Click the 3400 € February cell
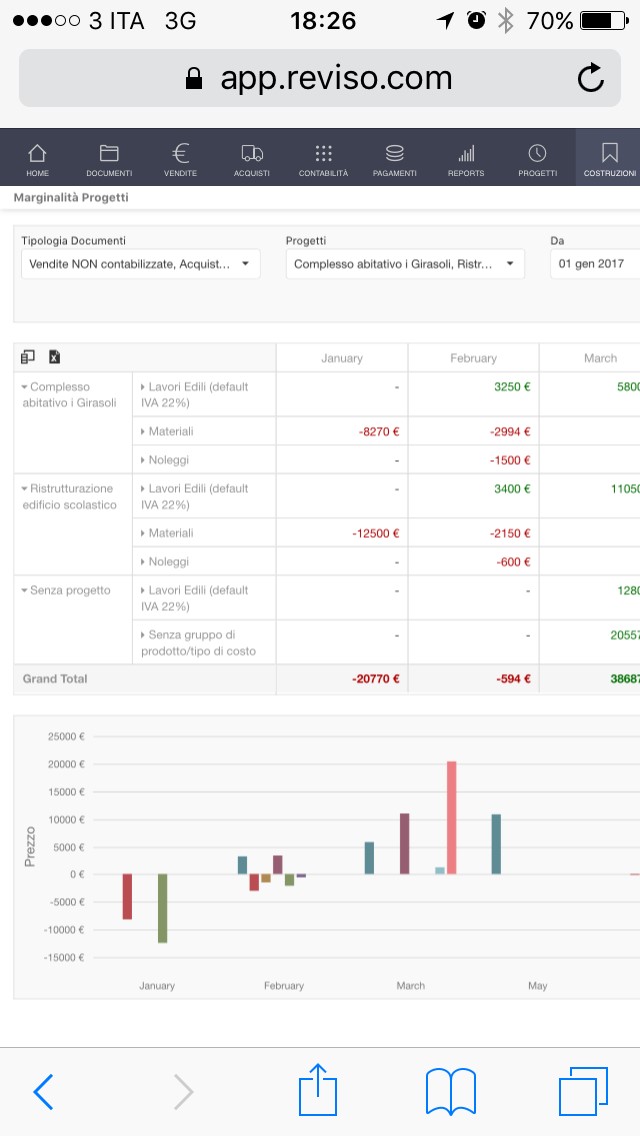The height and width of the screenshot is (1136, 640). [x=473, y=496]
